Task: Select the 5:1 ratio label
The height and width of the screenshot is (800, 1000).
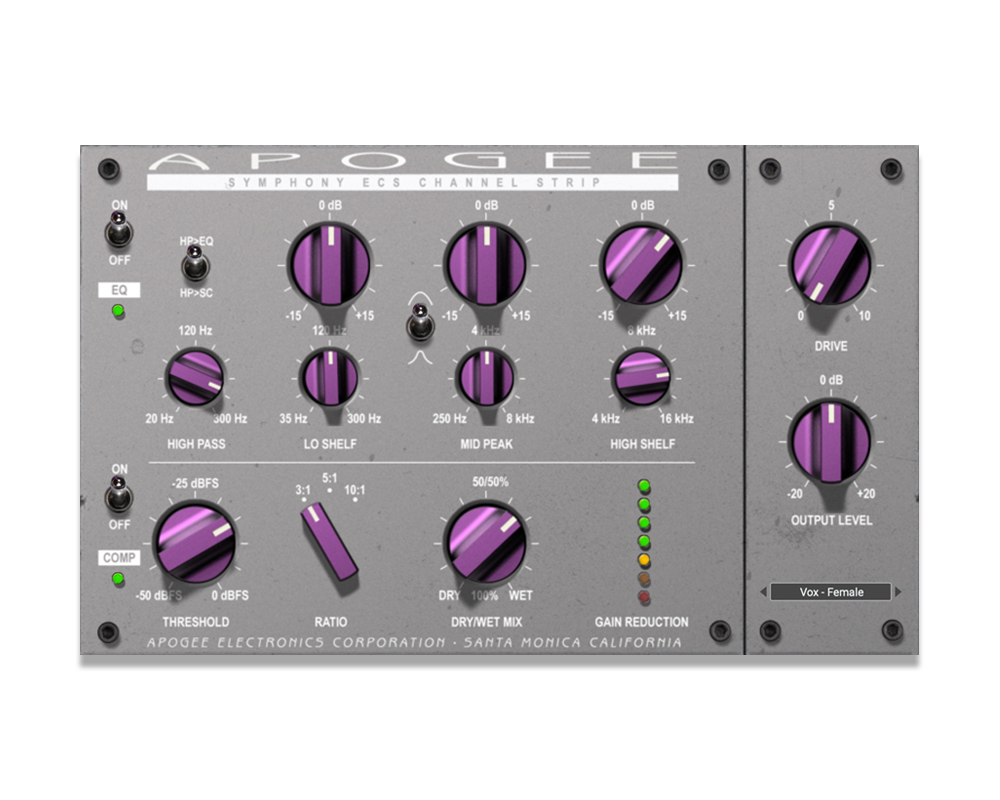Action: click(x=330, y=478)
